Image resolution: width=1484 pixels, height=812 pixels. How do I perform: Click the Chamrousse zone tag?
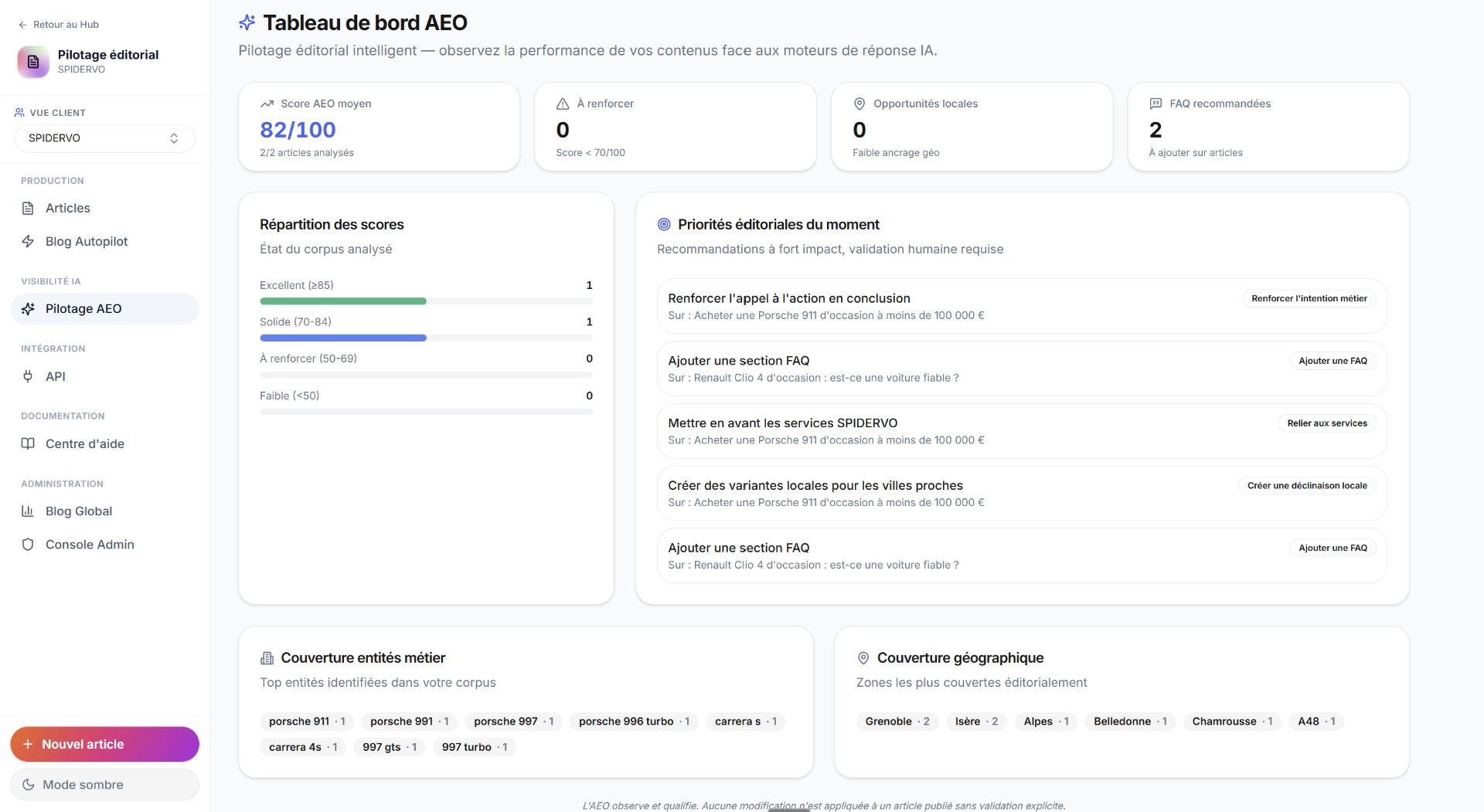(1232, 722)
